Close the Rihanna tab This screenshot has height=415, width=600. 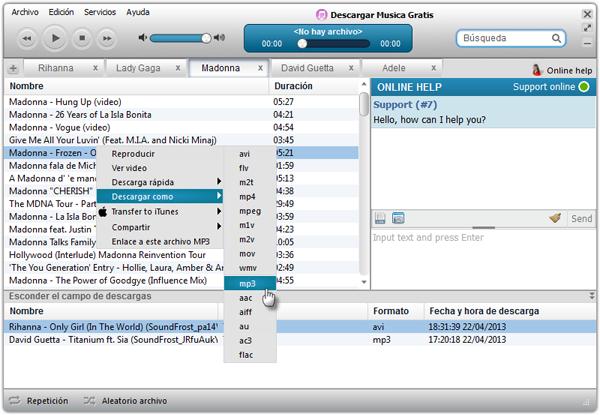coord(95,68)
